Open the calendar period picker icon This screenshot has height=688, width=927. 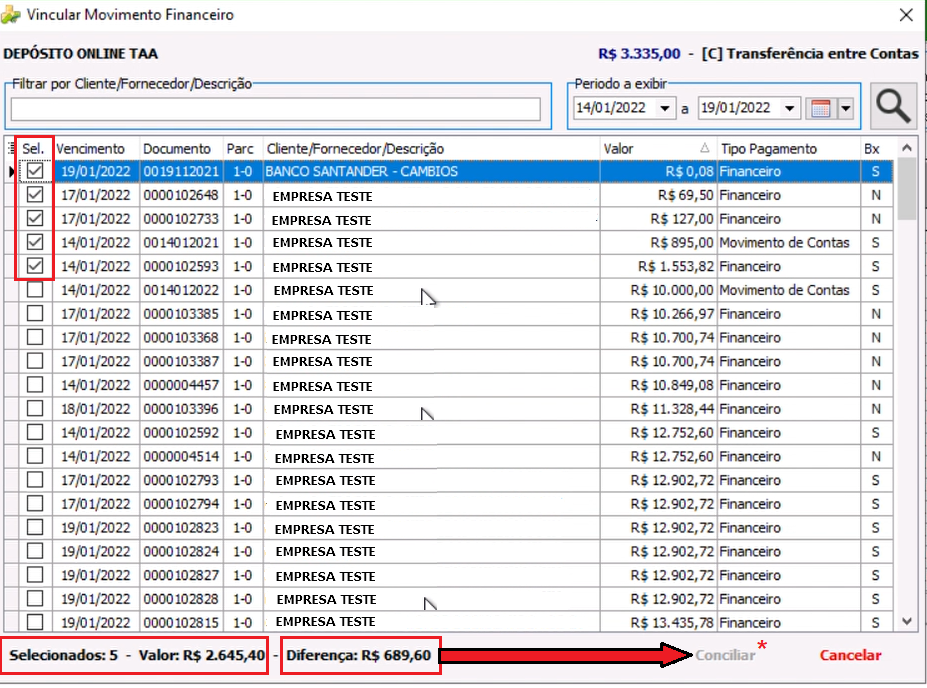pos(821,108)
